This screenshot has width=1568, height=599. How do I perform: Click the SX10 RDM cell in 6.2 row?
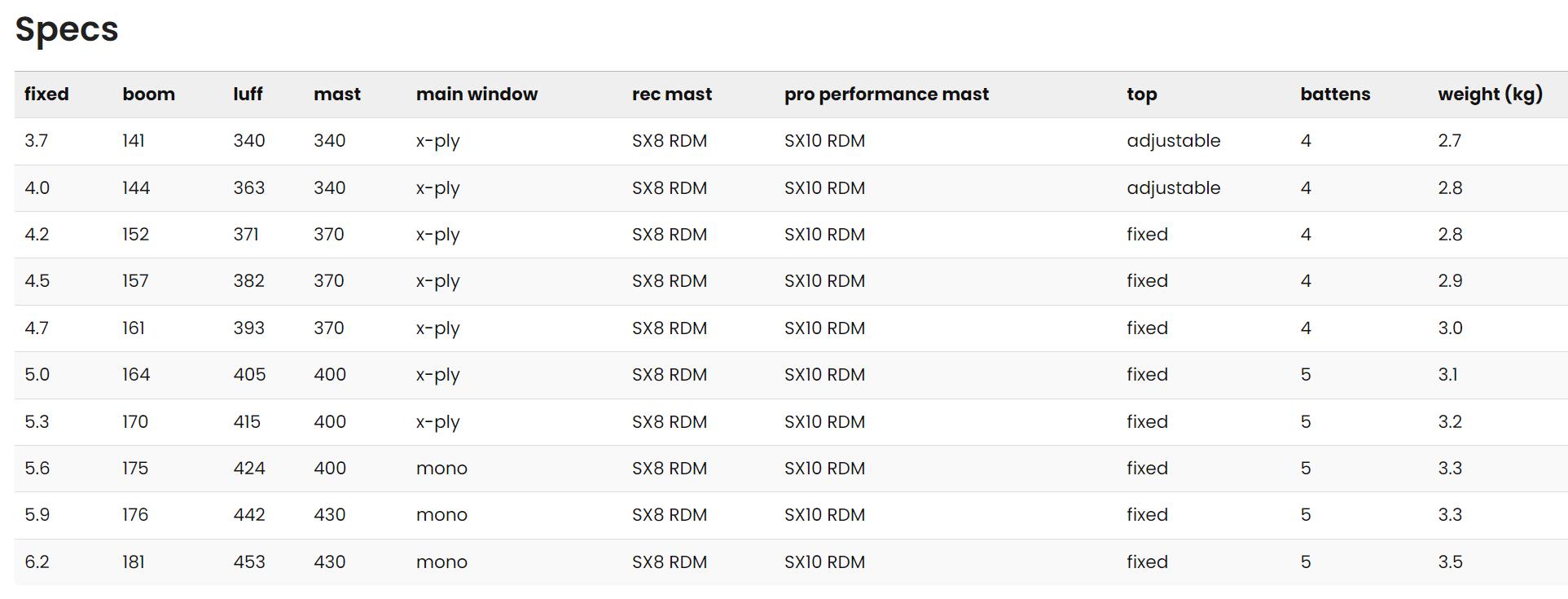pyautogui.click(x=824, y=562)
